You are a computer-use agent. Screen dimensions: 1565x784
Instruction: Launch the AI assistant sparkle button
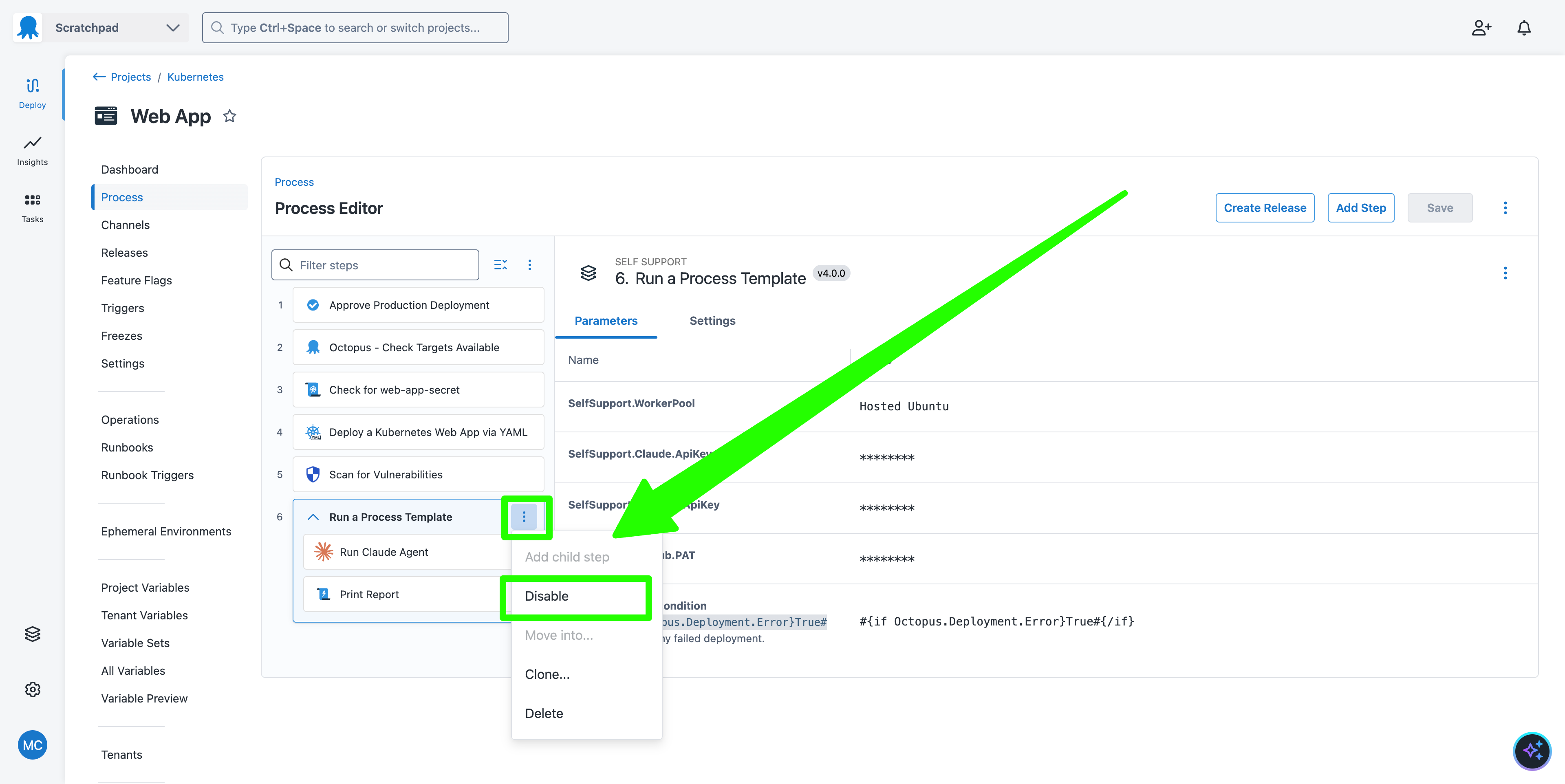1532,751
